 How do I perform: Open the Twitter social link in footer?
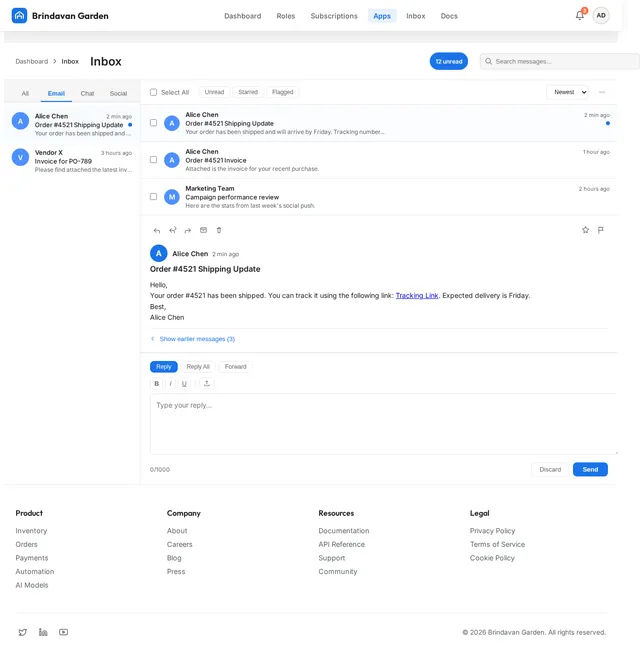pyautogui.click(x=23, y=632)
